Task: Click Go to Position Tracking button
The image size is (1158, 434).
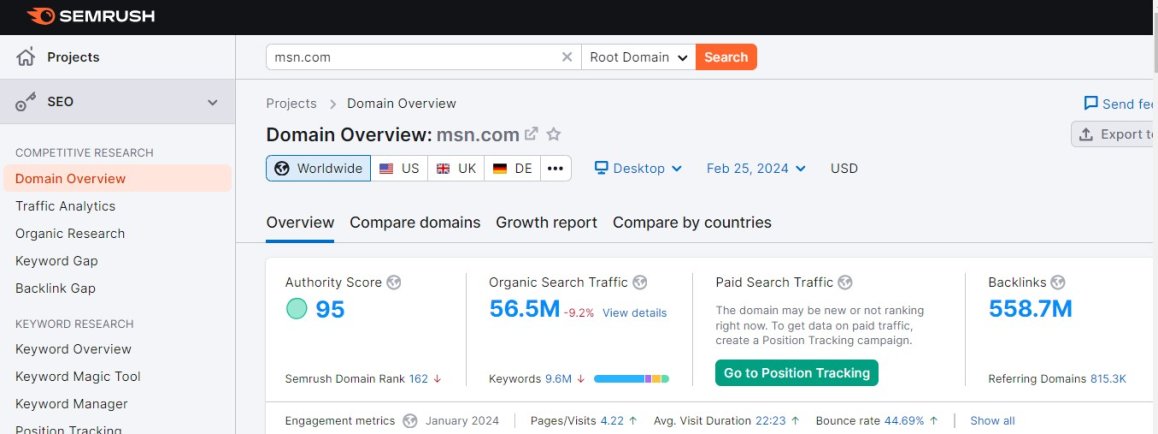Action: coord(797,373)
